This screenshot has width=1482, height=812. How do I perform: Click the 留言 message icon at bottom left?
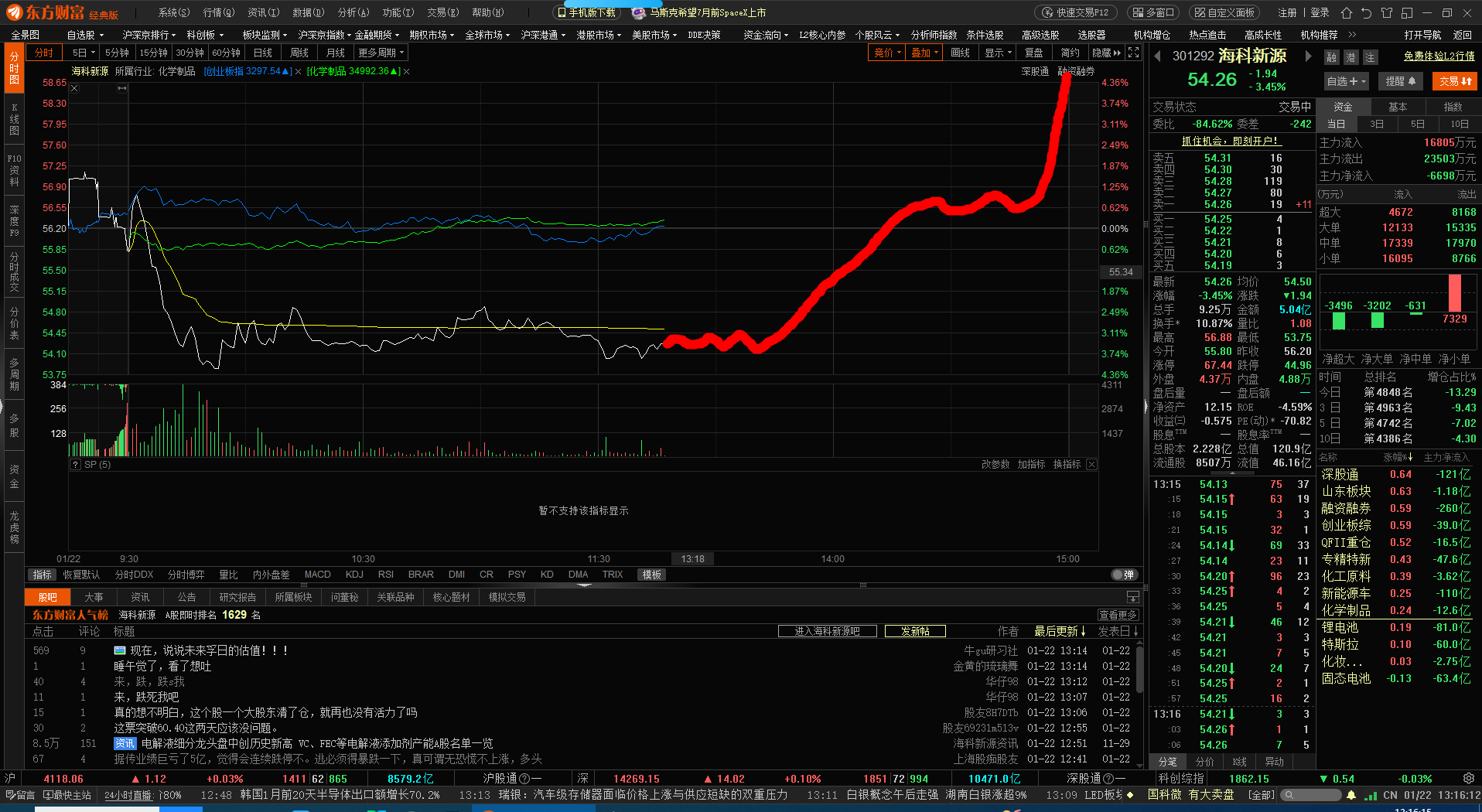[x=20, y=795]
